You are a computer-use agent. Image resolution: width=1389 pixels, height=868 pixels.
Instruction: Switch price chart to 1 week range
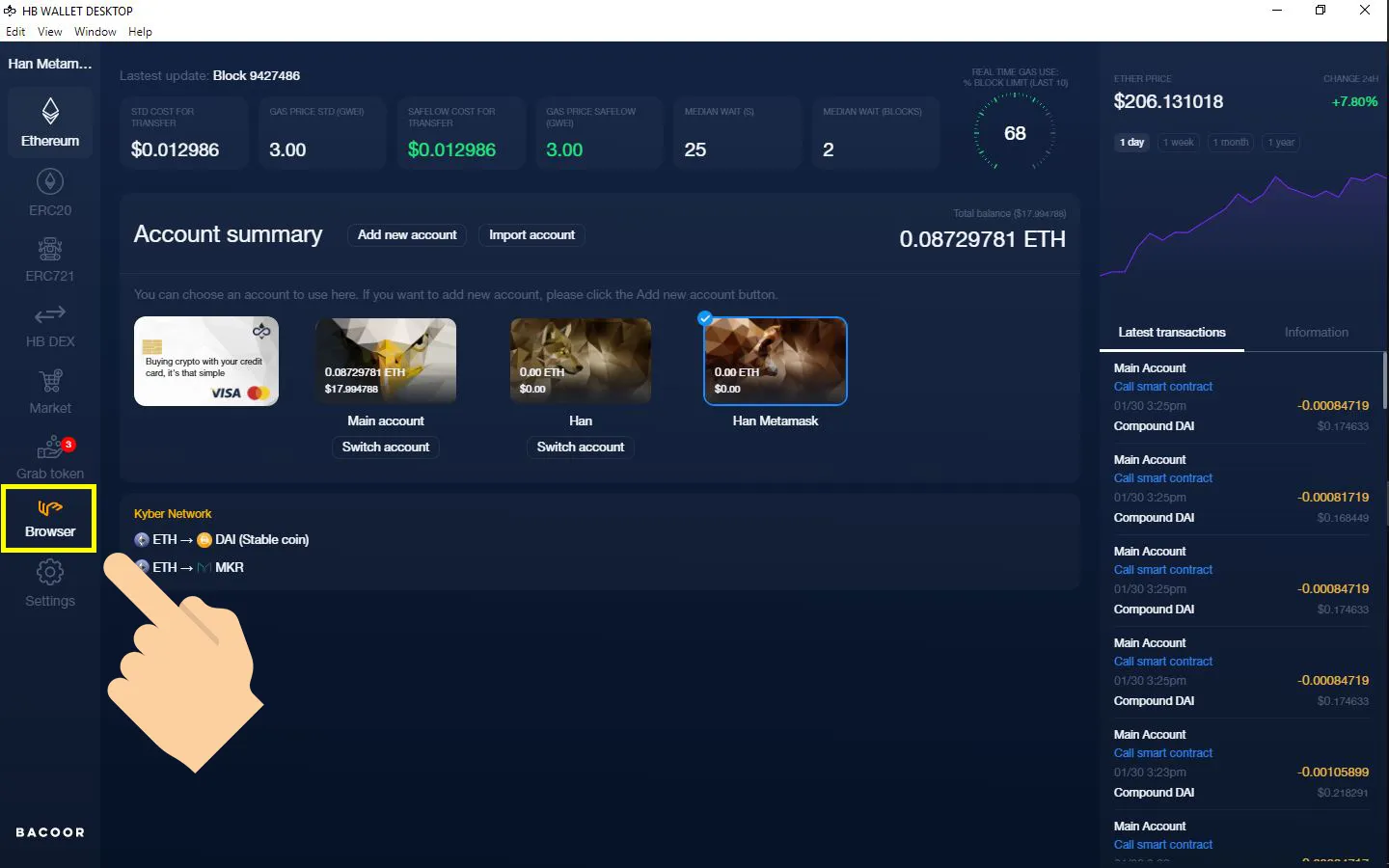[1178, 142]
